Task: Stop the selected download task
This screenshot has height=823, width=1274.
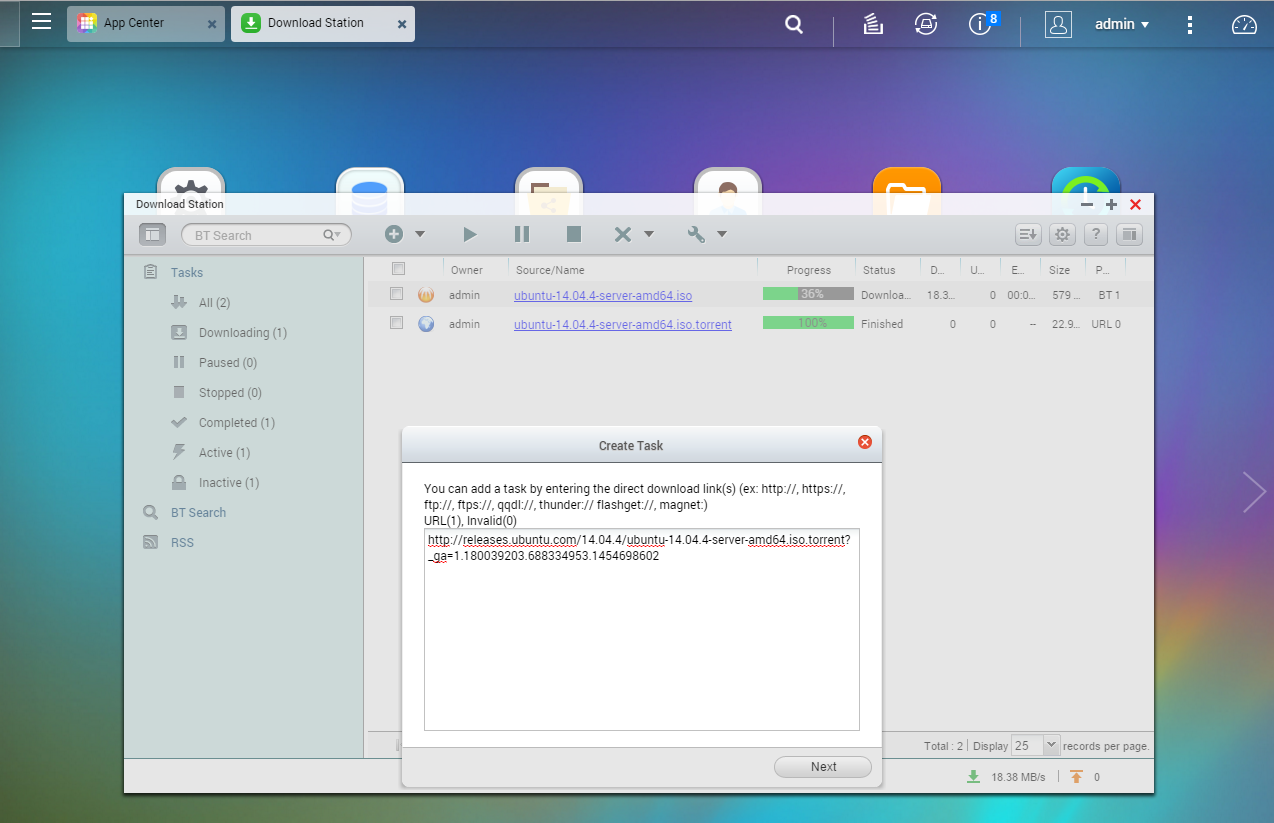Action: tap(574, 234)
